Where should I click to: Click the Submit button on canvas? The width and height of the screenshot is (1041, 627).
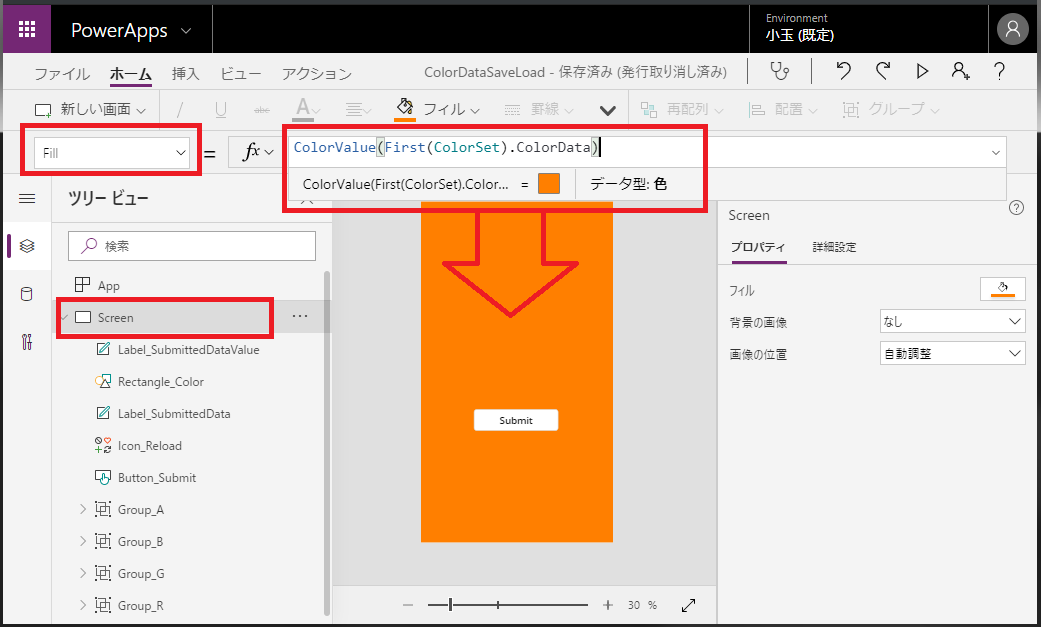tap(516, 420)
